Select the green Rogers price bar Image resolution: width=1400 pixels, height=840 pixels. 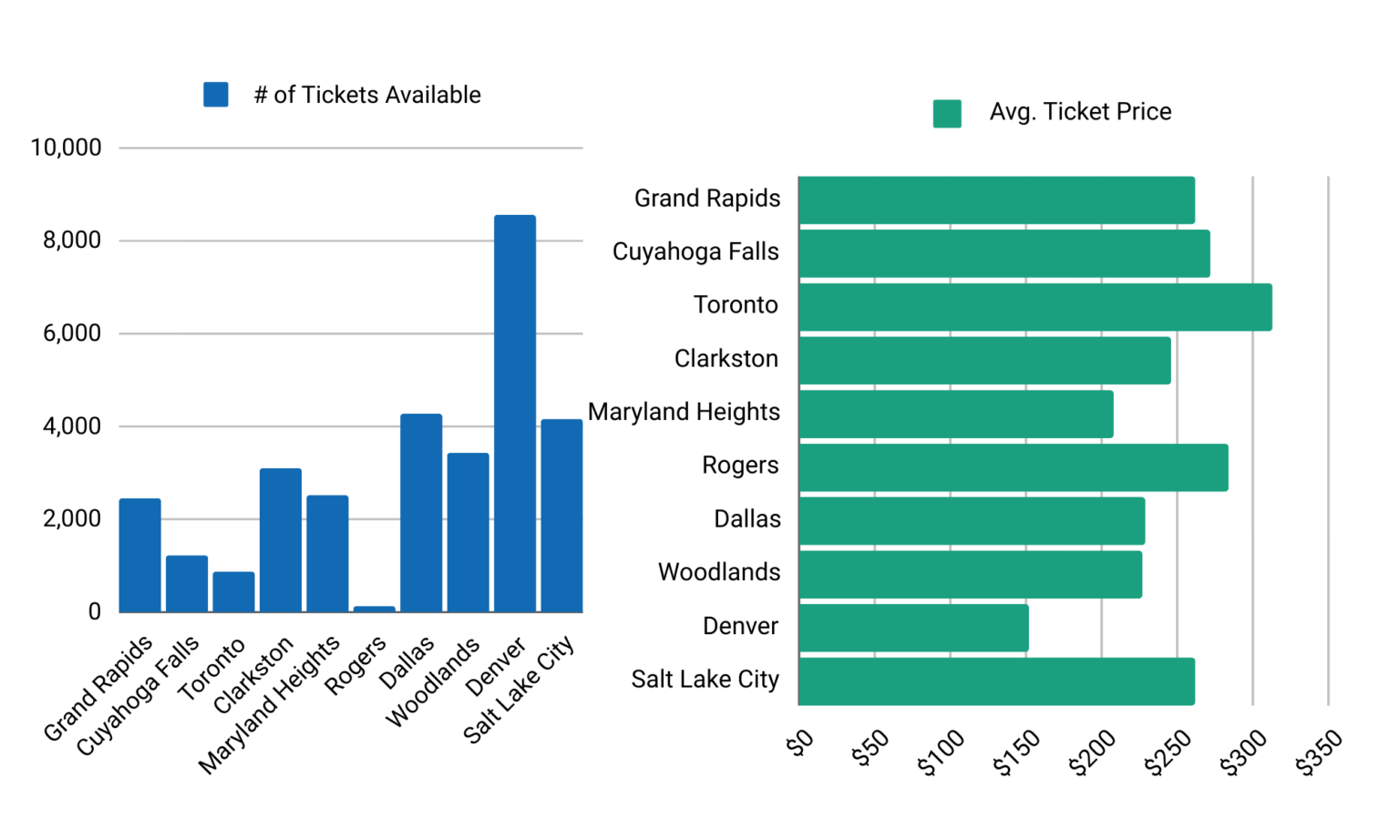[1013, 467]
